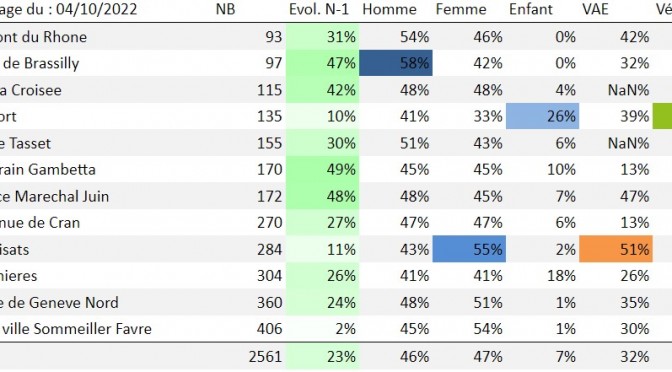Click the Geneve Nord row label
The width and height of the screenshot is (672, 372).
click(59, 303)
